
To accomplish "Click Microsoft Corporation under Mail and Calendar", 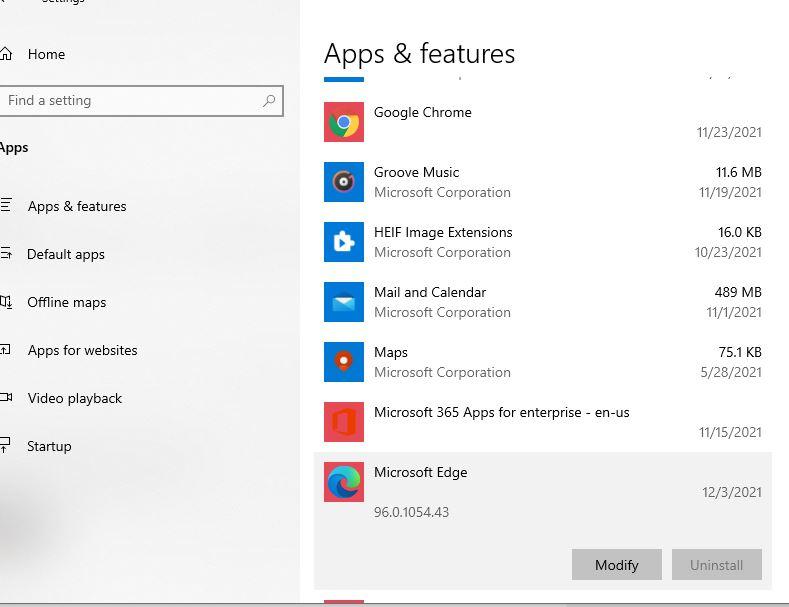I will pyautogui.click(x=442, y=313).
